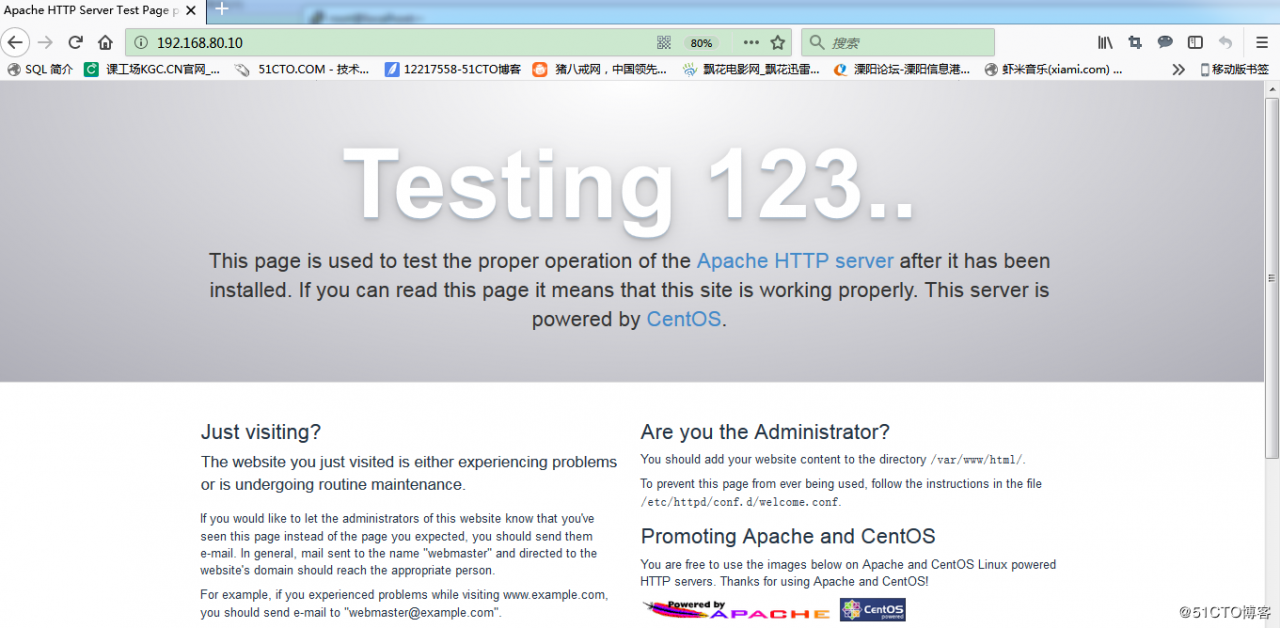
Task: Bookmark this page with the star icon
Action: tap(777, 42)
